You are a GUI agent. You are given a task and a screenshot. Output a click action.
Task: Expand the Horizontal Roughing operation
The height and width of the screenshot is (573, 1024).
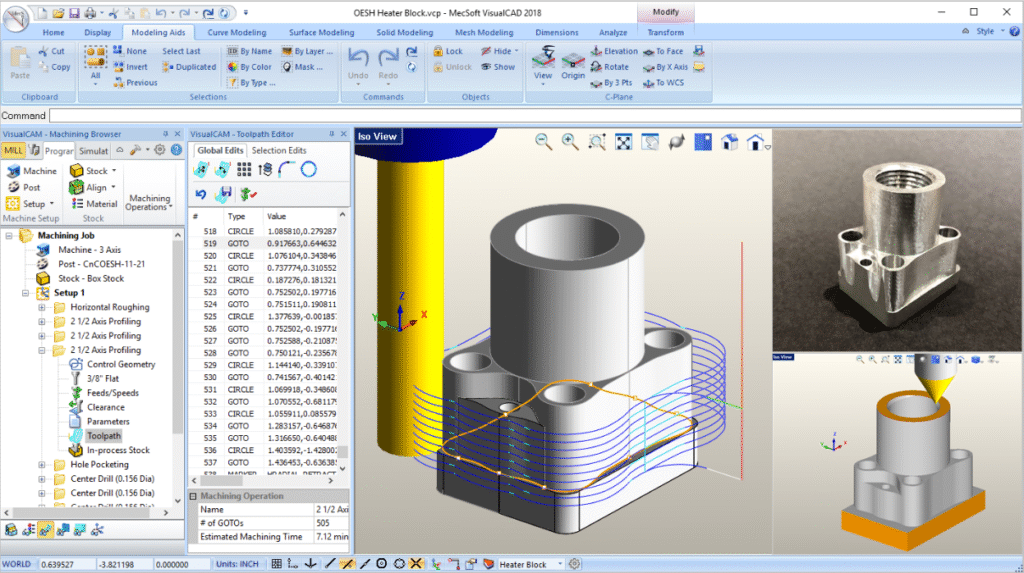(x=42, y=307)
